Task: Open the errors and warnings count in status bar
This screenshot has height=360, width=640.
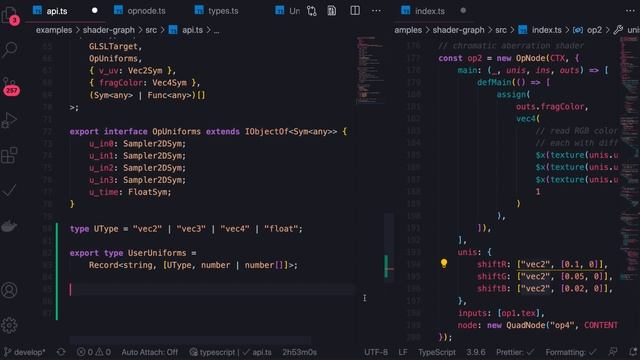Action: [94, 352]
